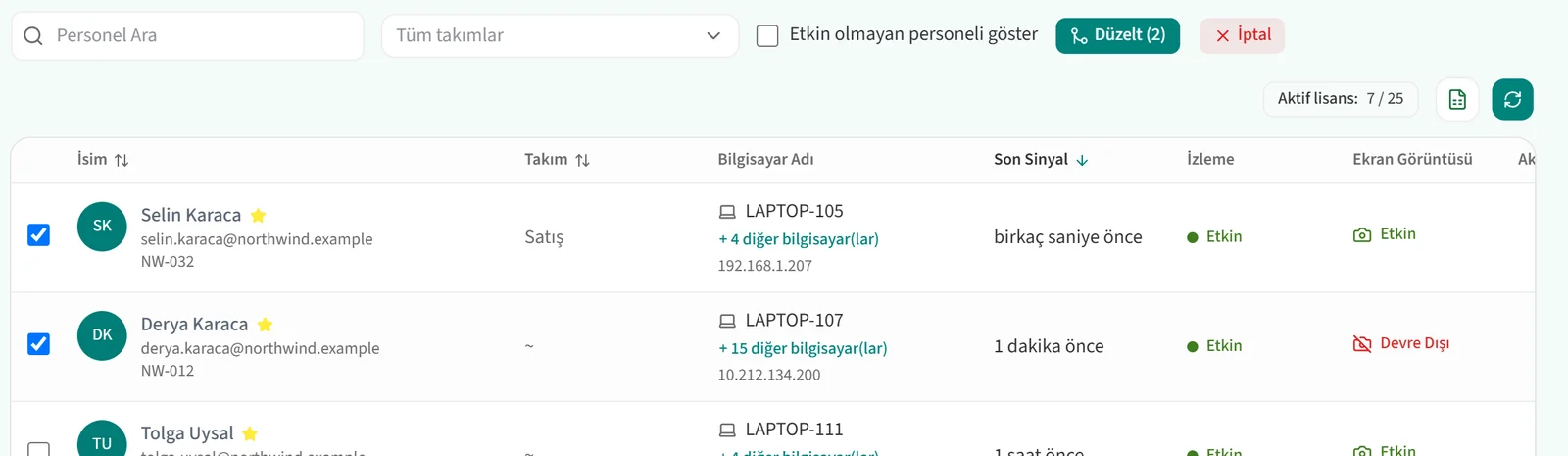
Task: Click birkaç saniye önce signal cell
Action: tap(1068, 237)
